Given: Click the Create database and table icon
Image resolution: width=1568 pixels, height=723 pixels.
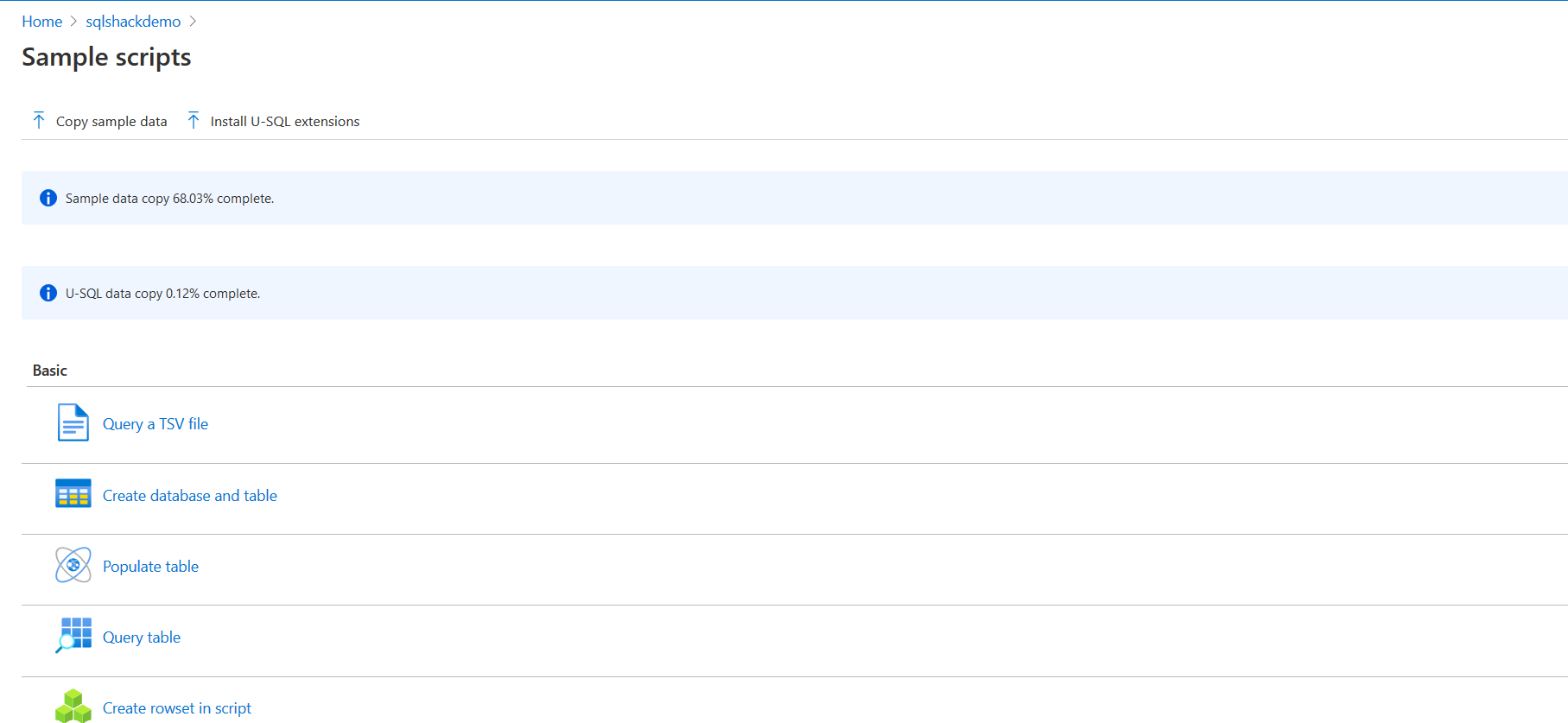Looking at the screenshot, I should (73, 494).
